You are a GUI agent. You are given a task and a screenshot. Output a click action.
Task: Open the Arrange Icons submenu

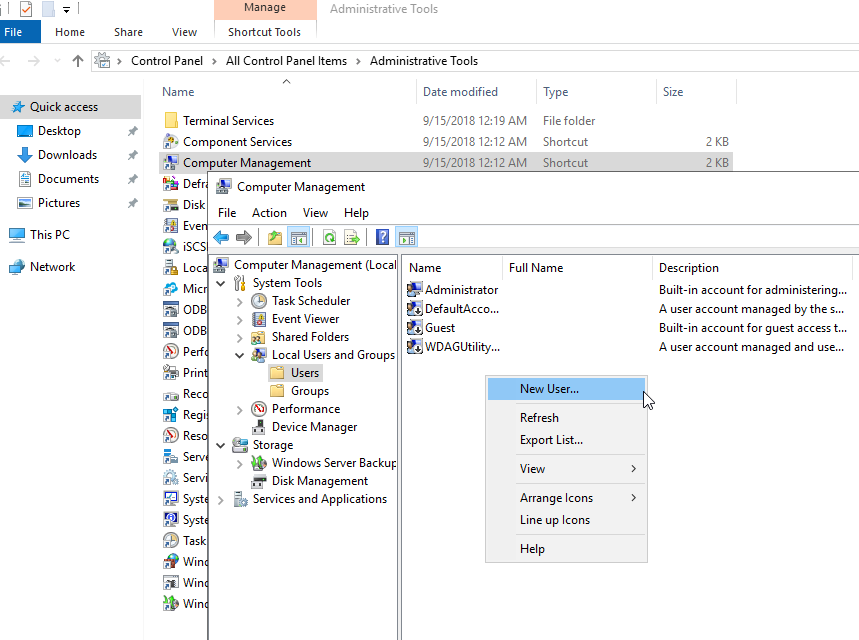[x=566, y=498]
